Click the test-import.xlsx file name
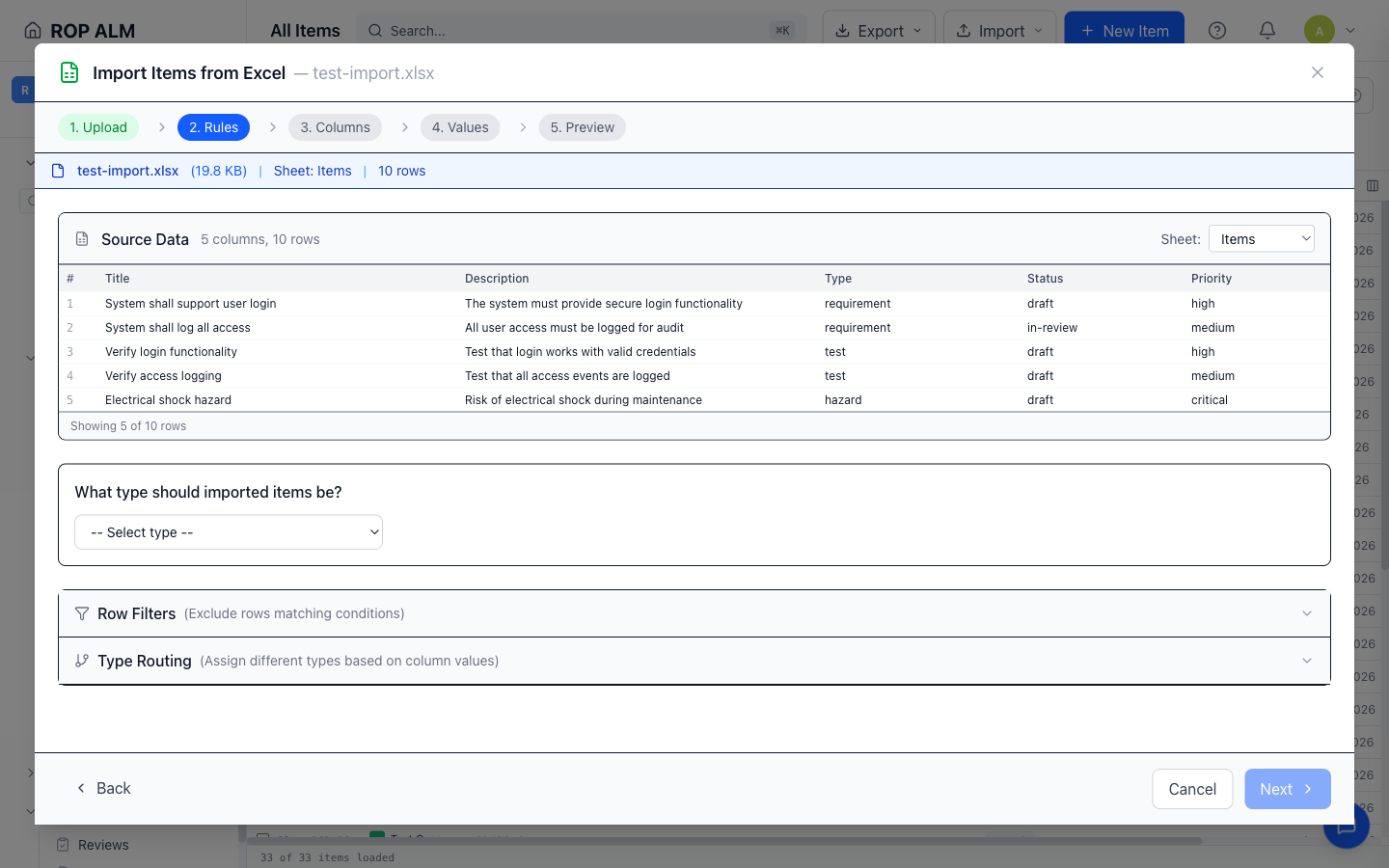The height and width of the screenshot is (868, 1389). 127,171
